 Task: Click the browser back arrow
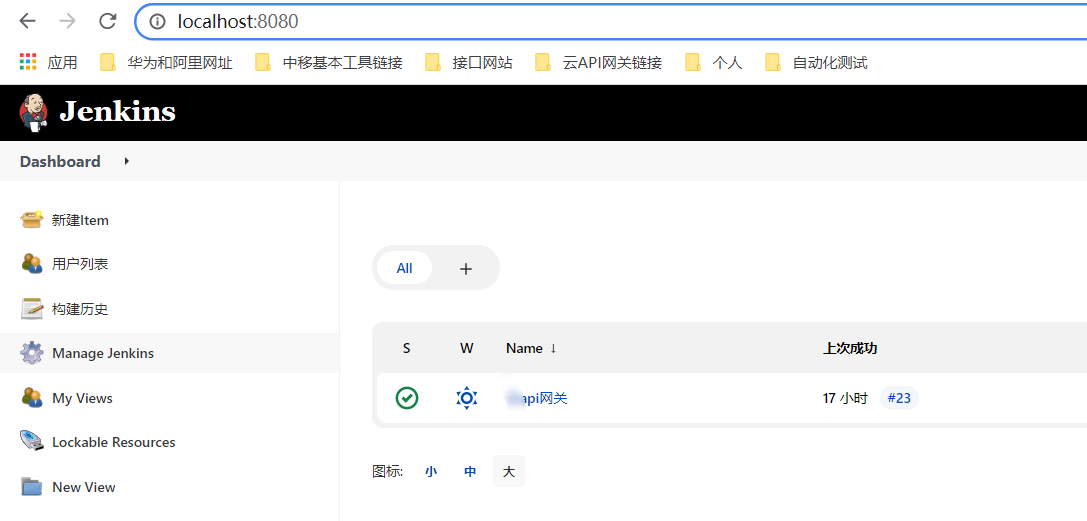tap(27, 21)
